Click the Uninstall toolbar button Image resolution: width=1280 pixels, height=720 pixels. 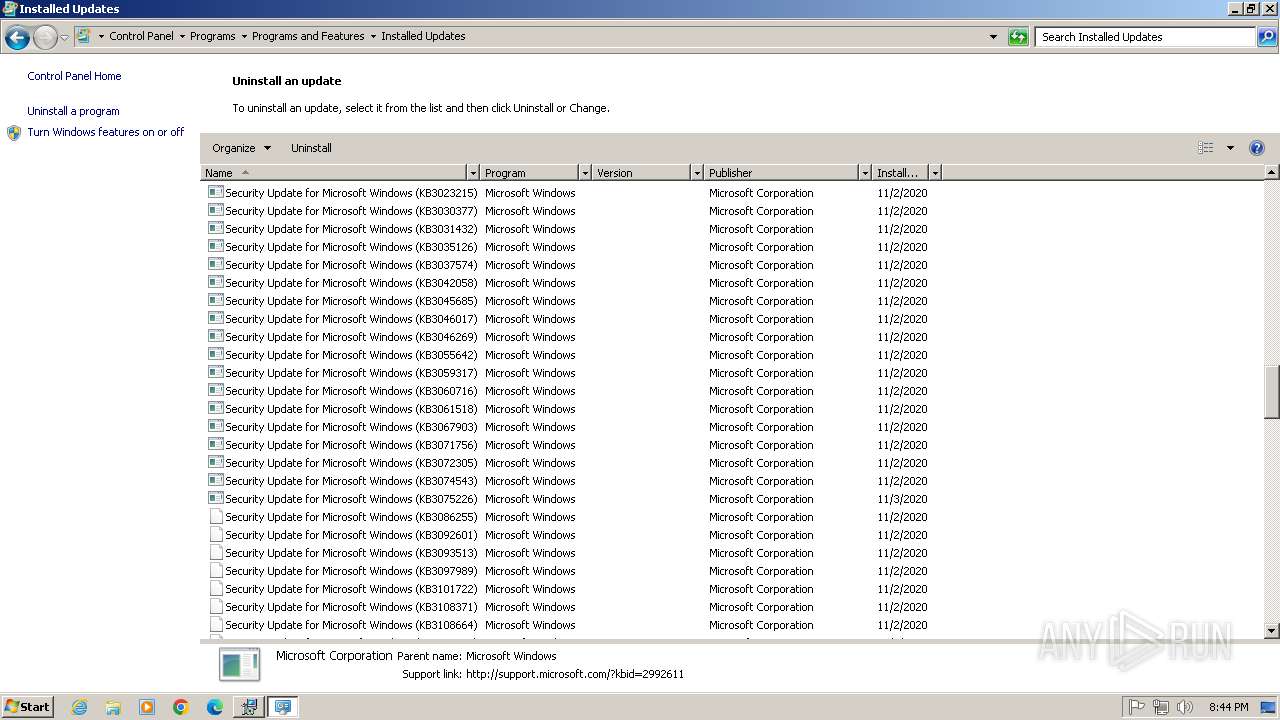click(311, 148)
